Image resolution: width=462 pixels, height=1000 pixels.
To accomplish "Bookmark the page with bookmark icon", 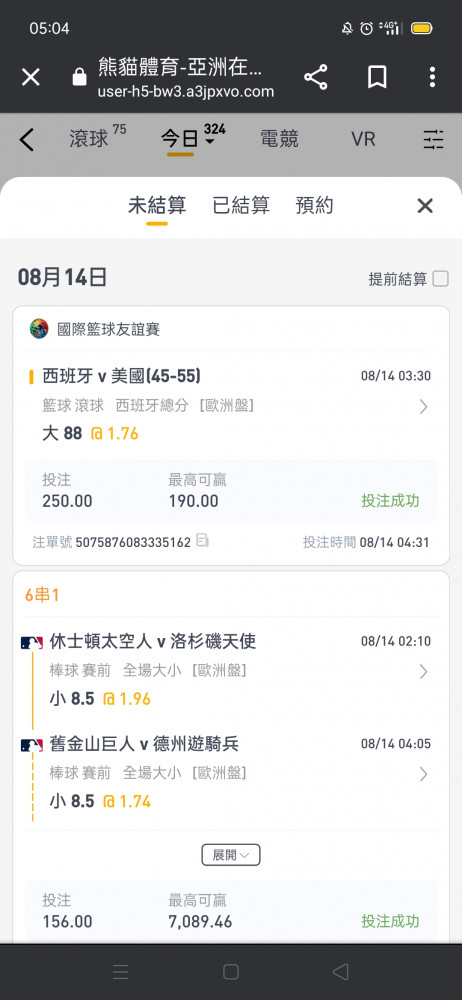I will 377,77.
